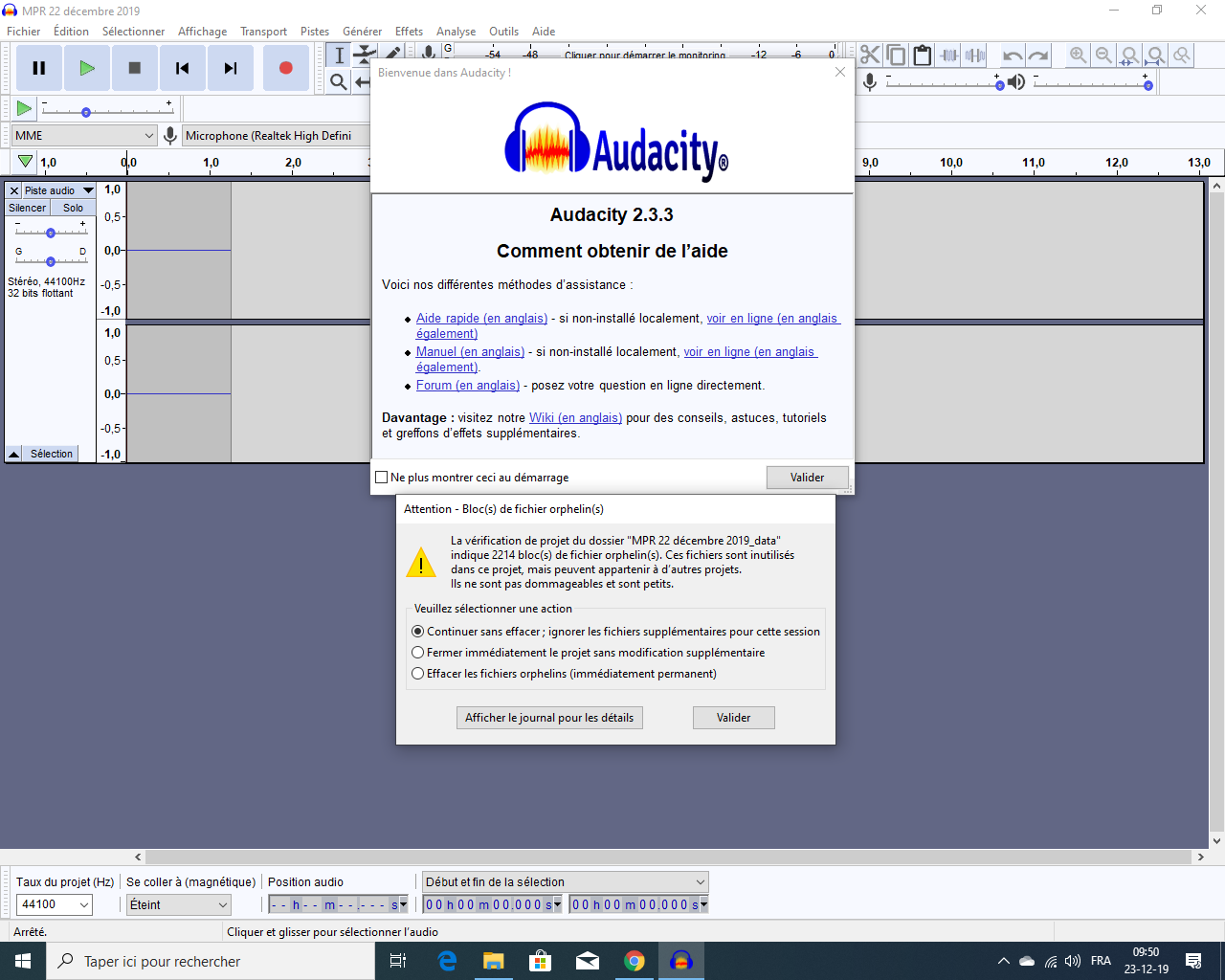Screen dimensions: 1225x980
Task: Click the red Record button
Action: (285, 68)
